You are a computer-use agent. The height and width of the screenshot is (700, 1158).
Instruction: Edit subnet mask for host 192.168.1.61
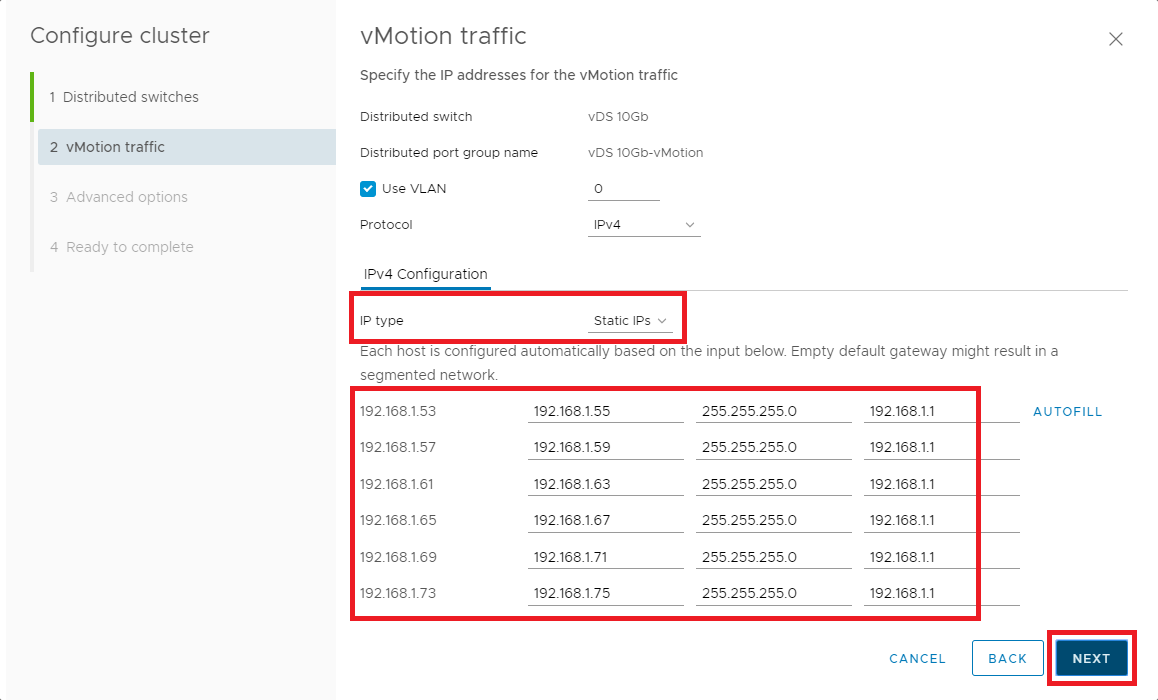(773, 484)
